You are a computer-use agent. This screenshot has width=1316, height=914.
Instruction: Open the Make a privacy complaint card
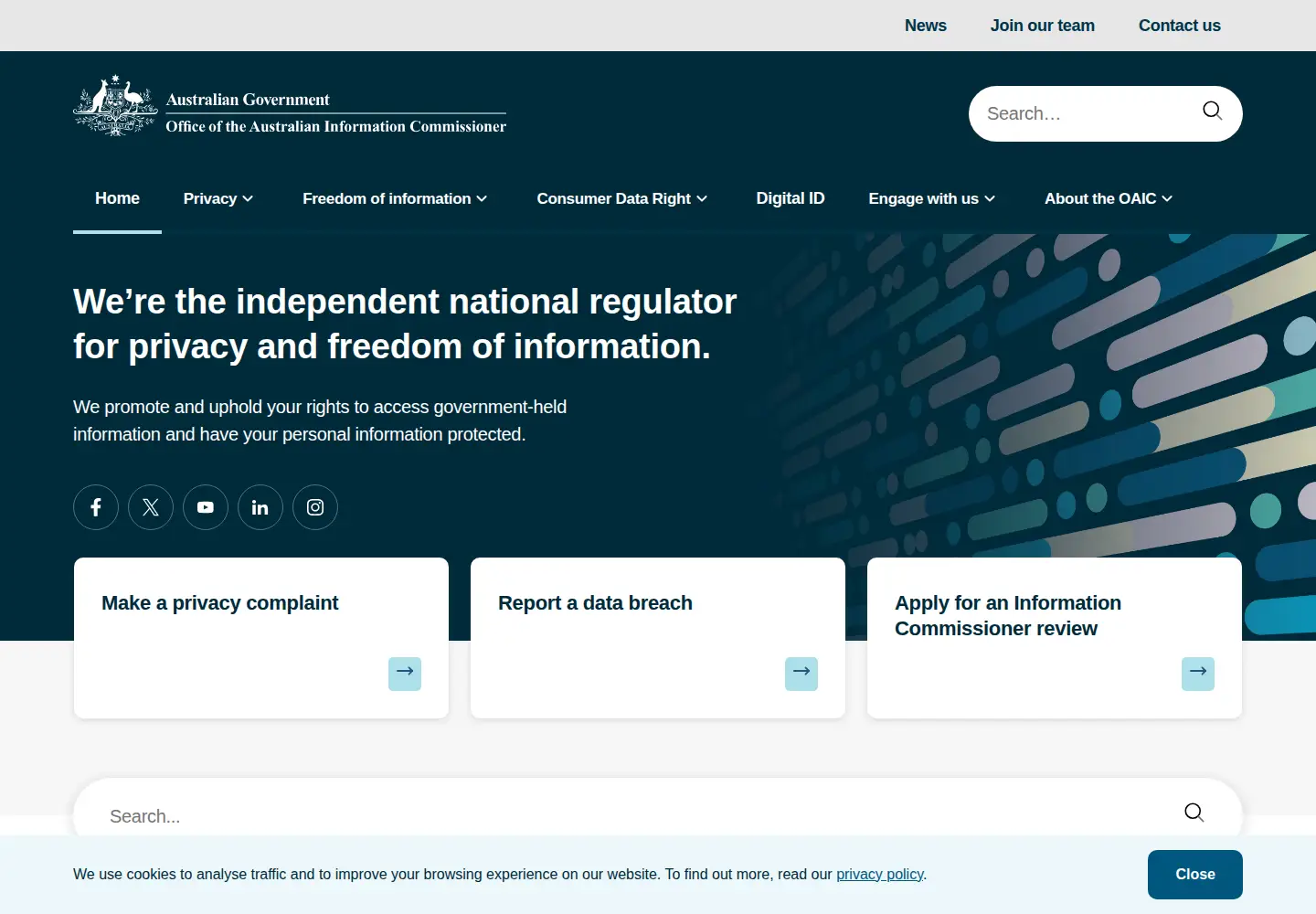coord(261,638)
